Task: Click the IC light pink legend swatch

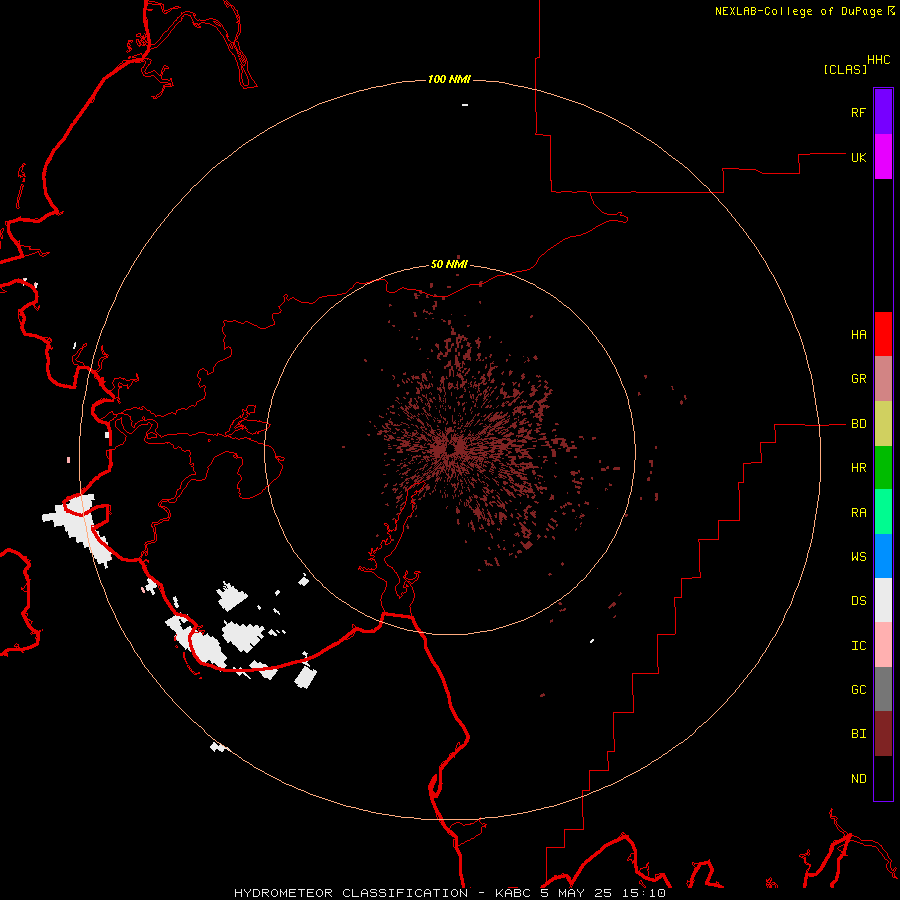Action: tap(883, 645)
